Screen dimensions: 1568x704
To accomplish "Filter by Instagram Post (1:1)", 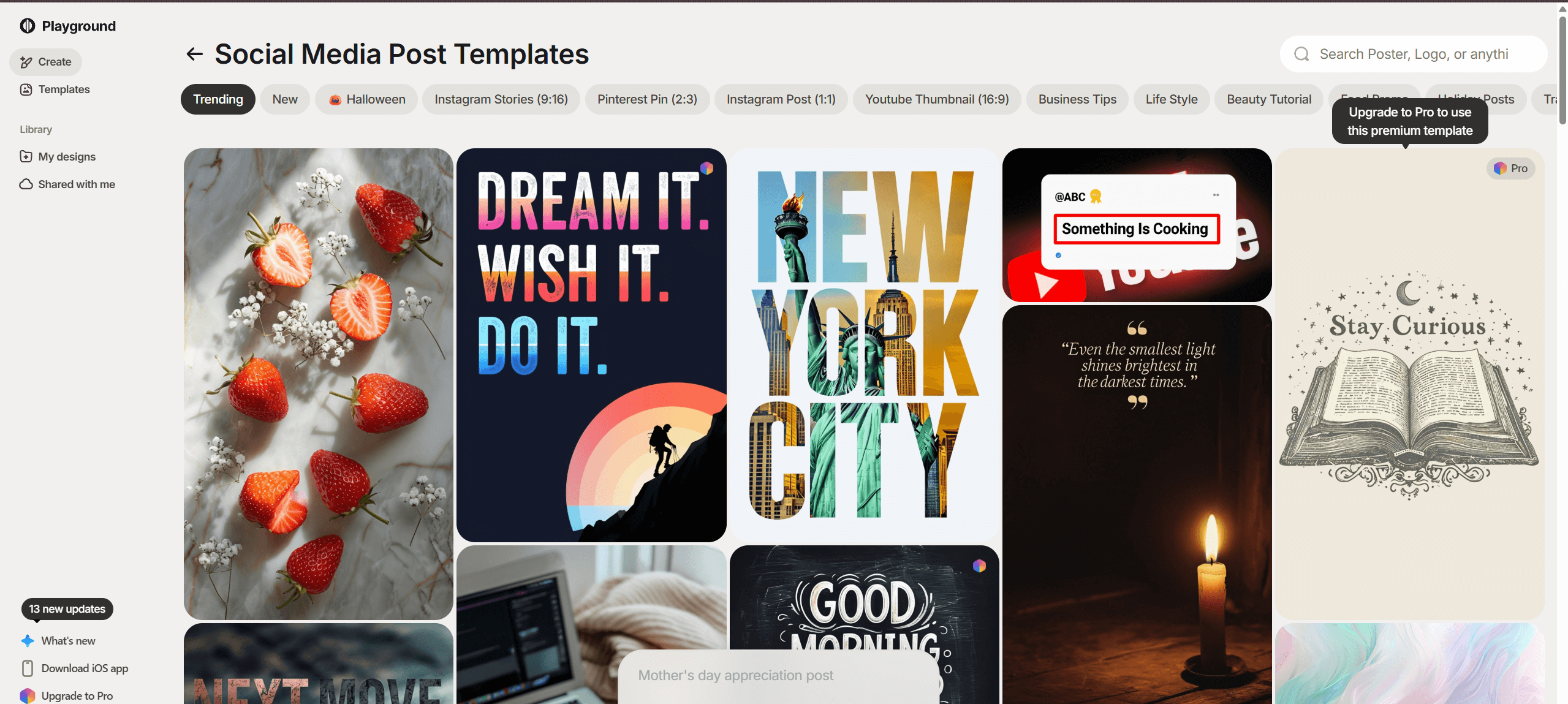I will pyautogui.click(x=781, y=99).
